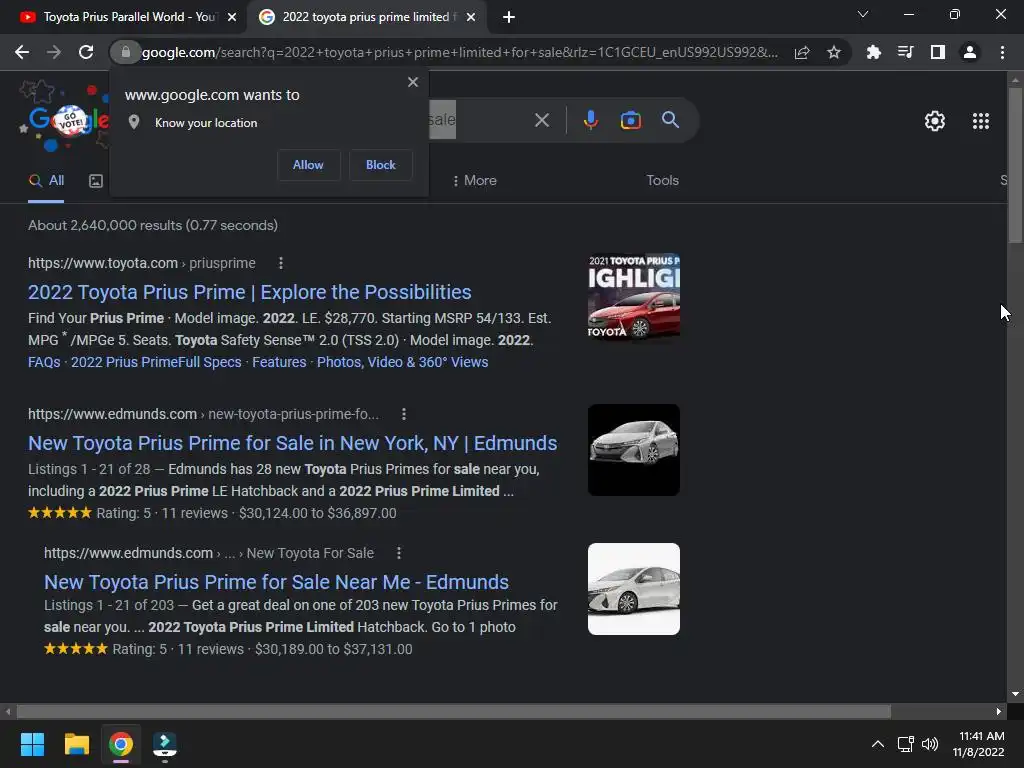Close the location permission popup
Screen dimensions: 1024x768
click(413, 82)
